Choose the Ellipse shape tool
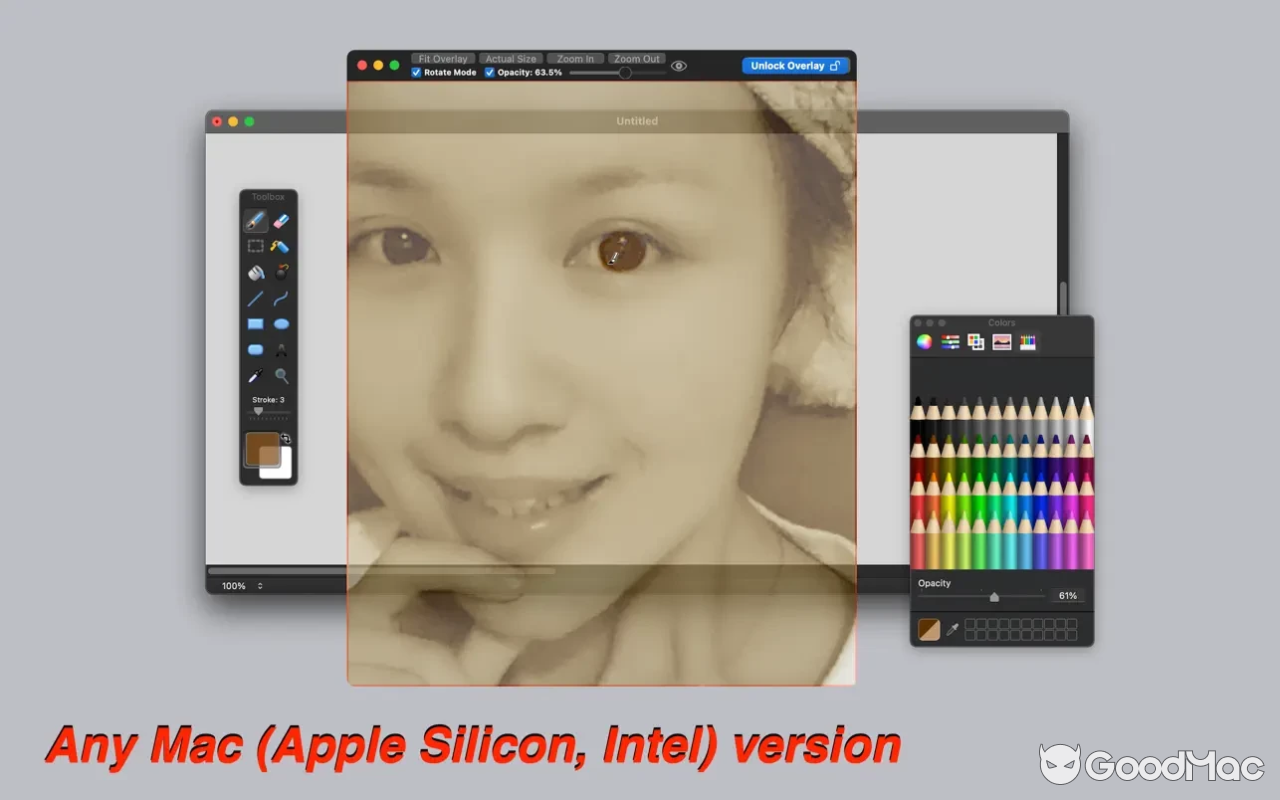 click(281, 324)
